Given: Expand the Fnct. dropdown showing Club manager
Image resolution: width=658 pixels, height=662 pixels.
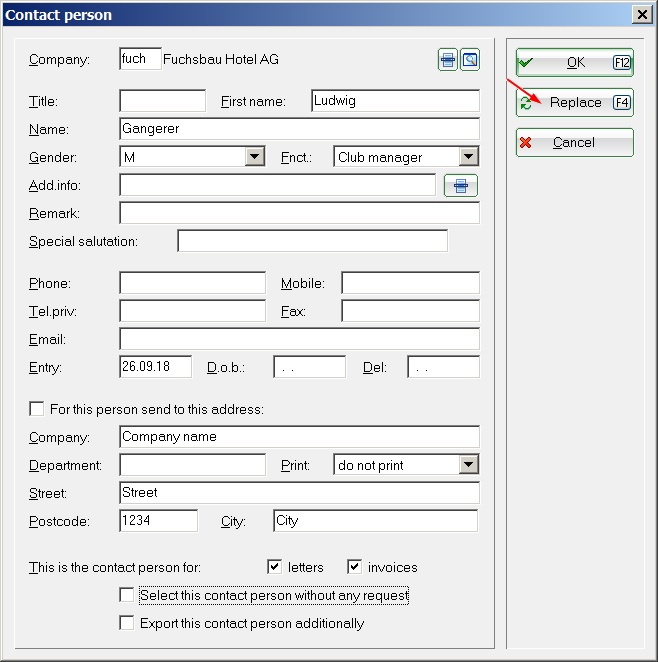Looking at the screenshot, I should [x=468, y=157].
